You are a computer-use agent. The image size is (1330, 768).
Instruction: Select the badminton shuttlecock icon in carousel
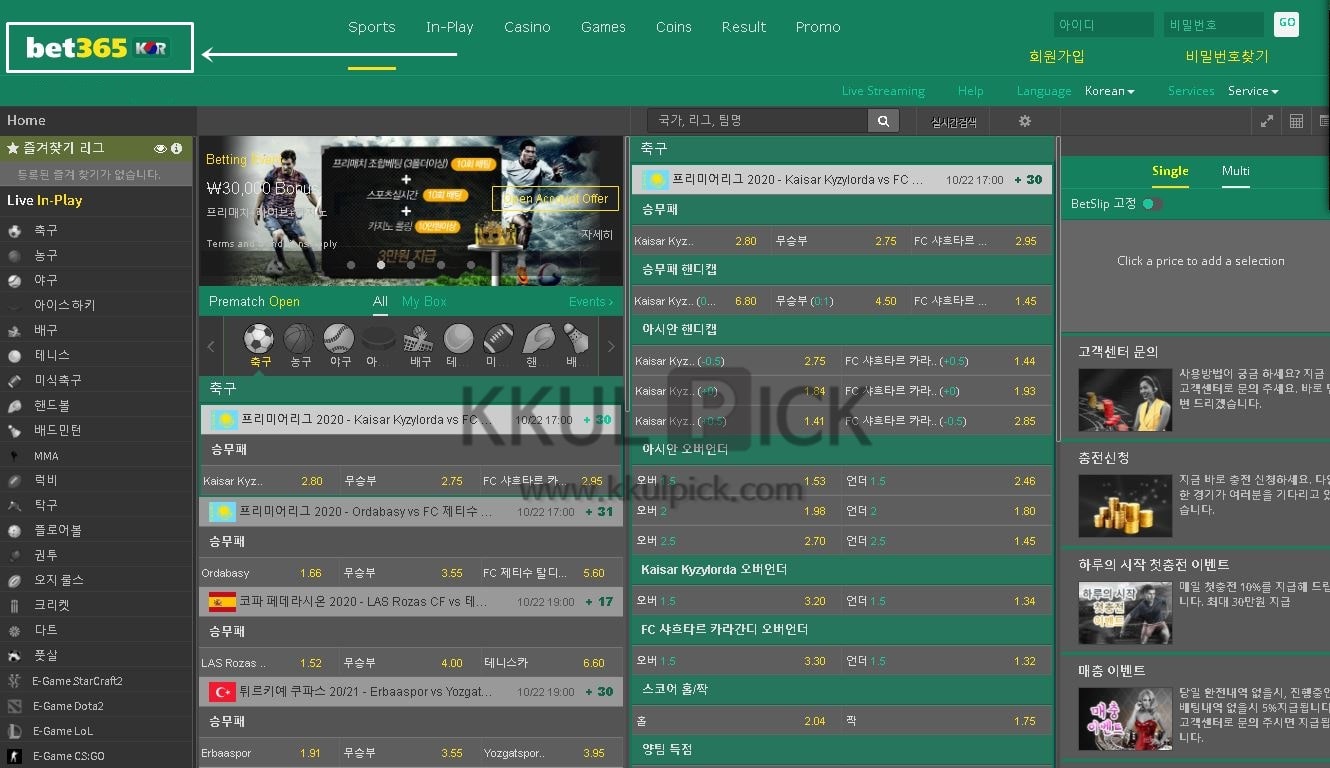[x=575, y=338]
